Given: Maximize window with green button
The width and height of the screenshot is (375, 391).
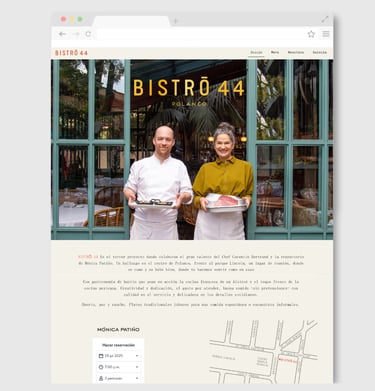Looking at the screenshot, I should click(x=80, y=19).
